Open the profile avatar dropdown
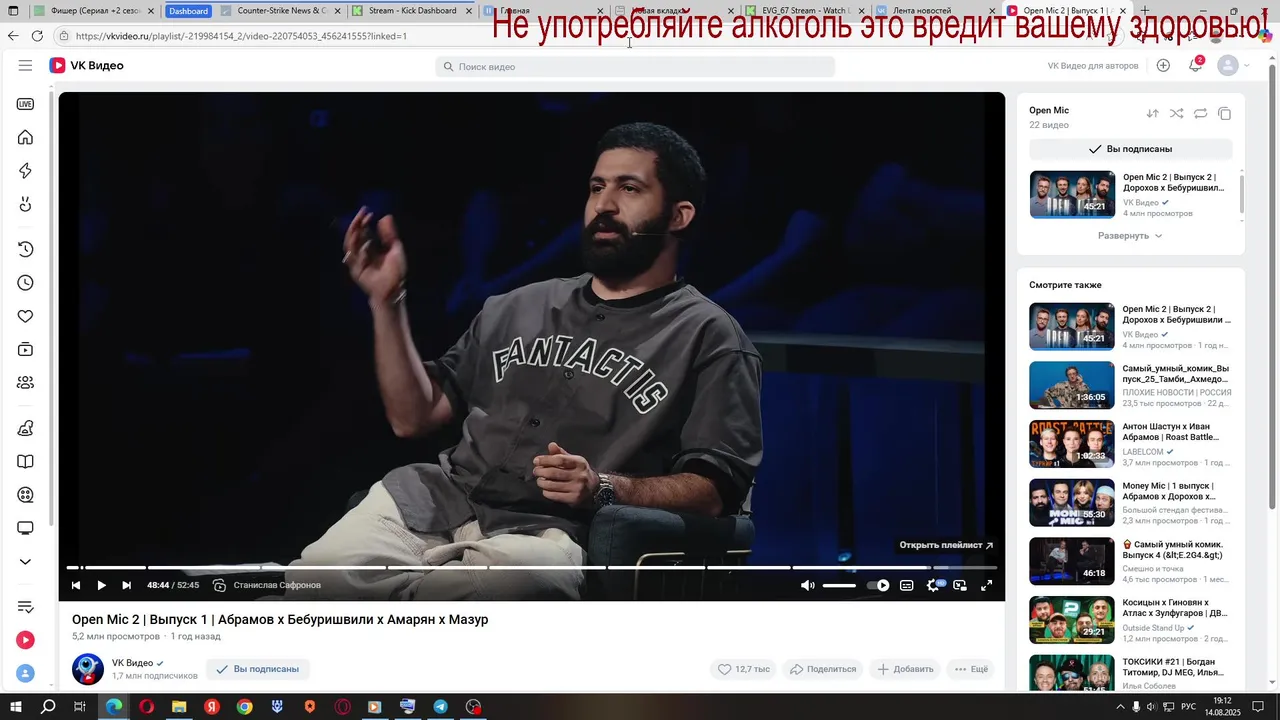 point(1233,66)
